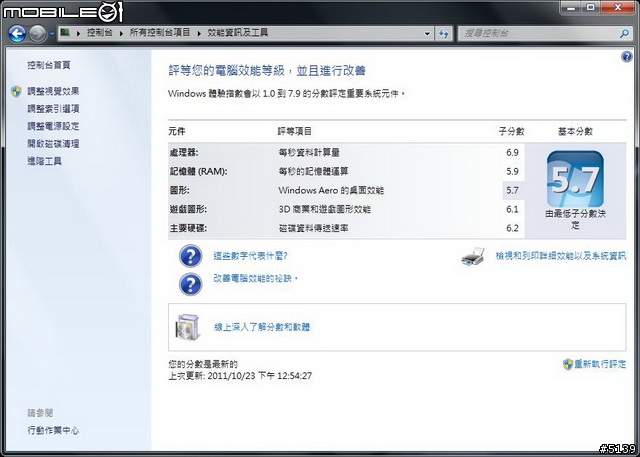
Task: Minimize the window
Action: [571, 7]
